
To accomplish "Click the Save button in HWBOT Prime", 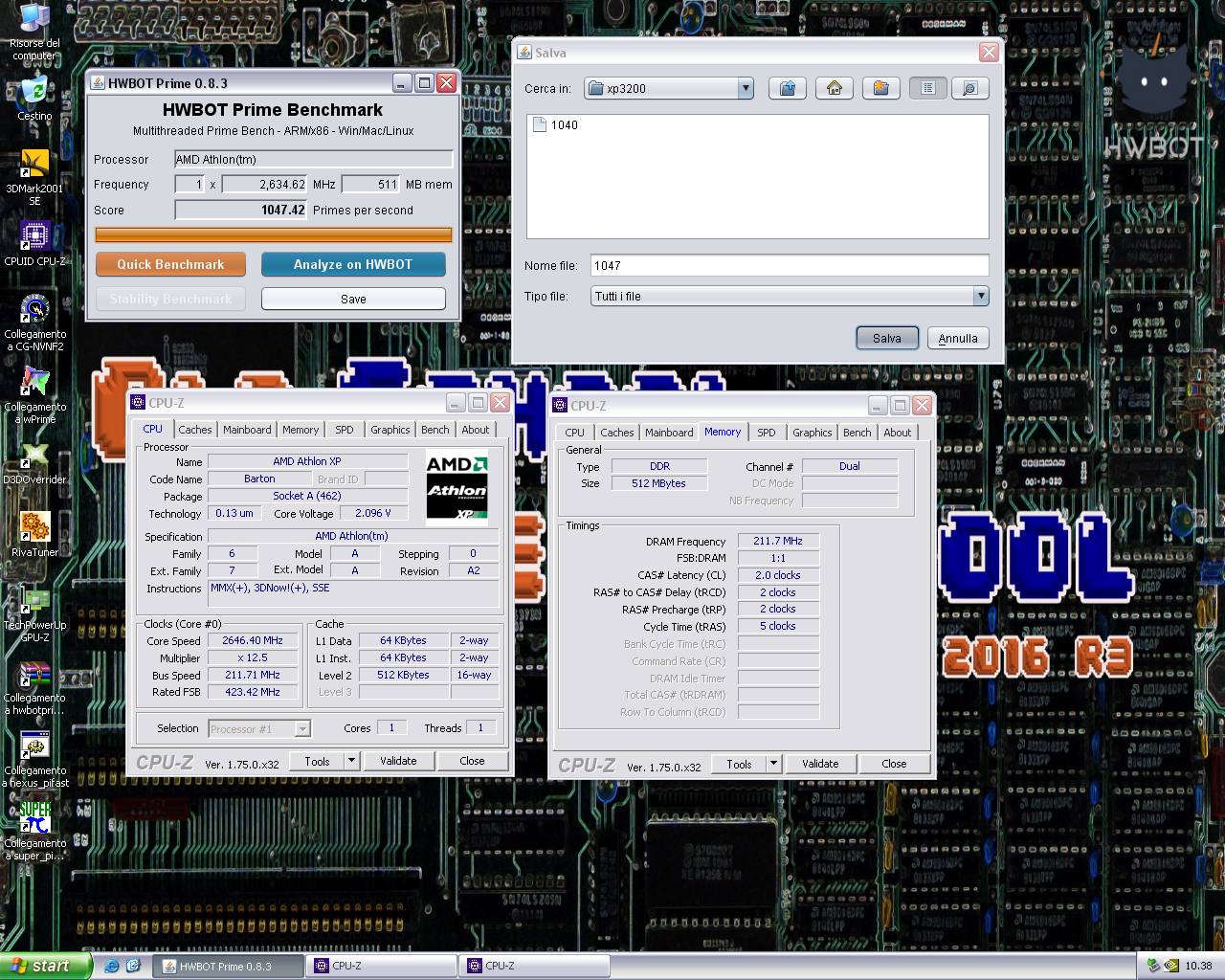I will (353, 299).
